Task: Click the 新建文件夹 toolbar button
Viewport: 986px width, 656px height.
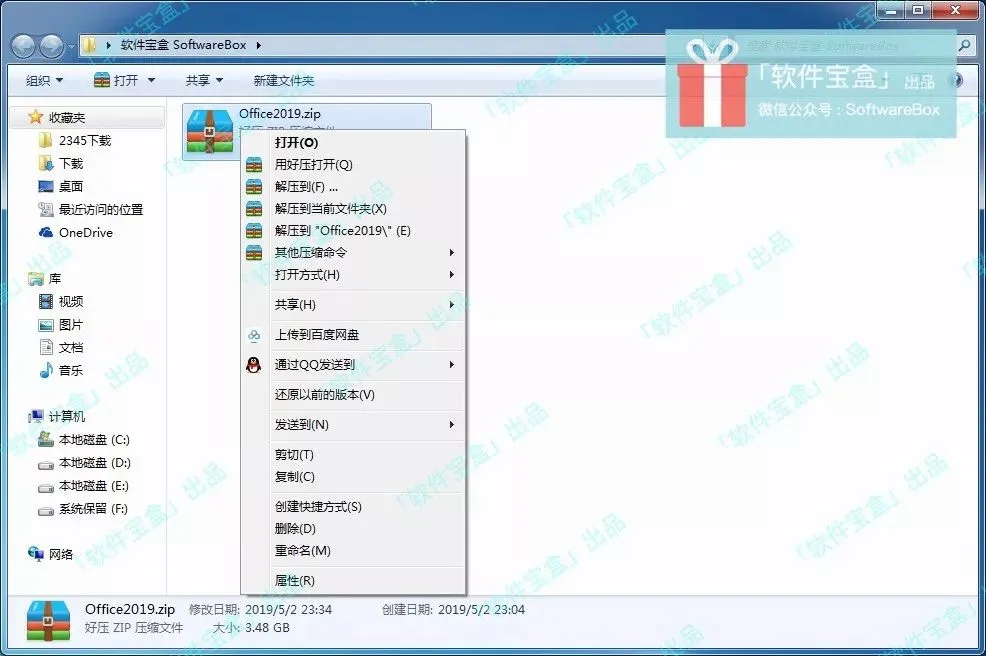Action: pos(284,81)
